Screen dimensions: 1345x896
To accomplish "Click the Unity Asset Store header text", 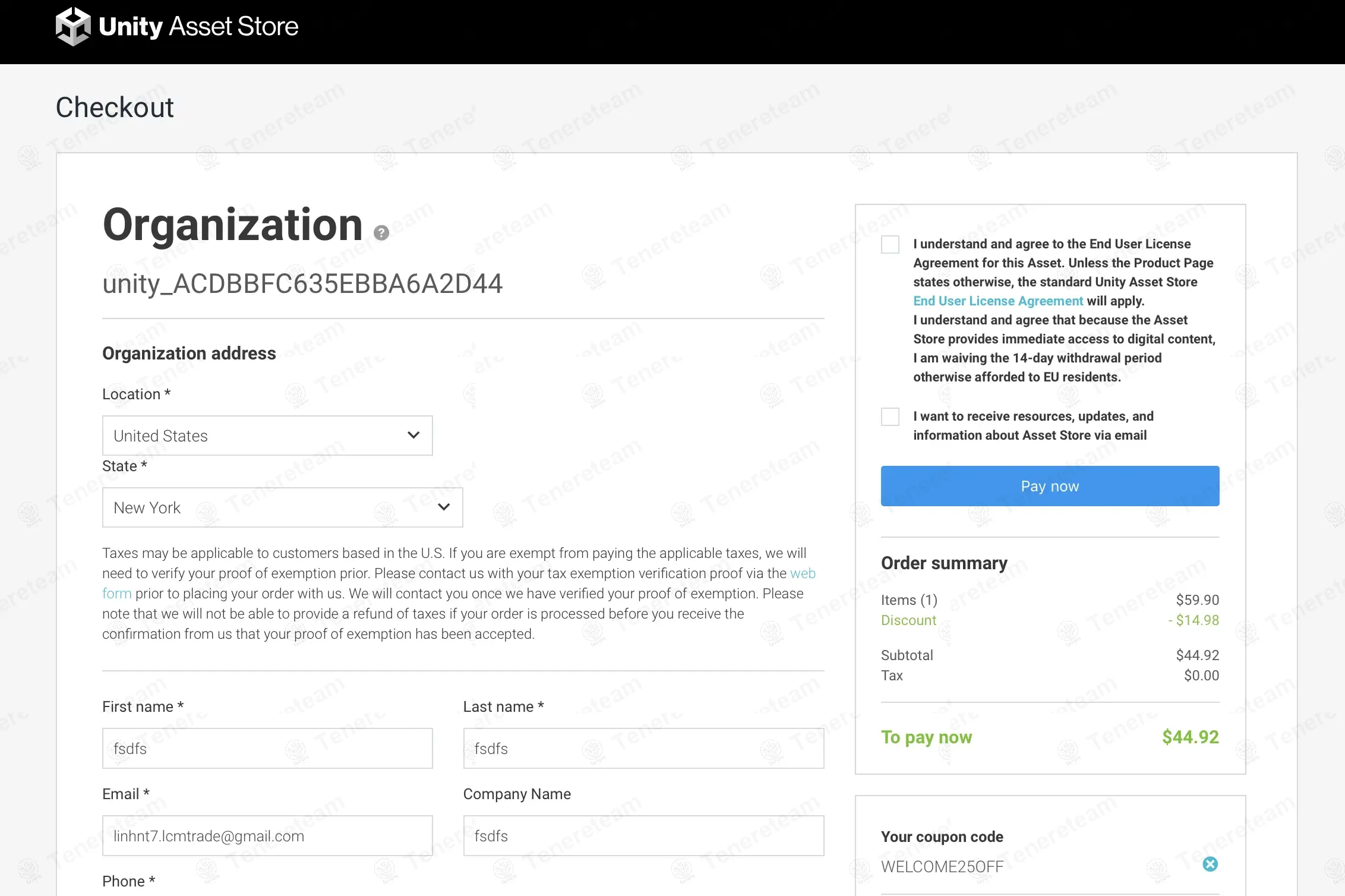I will (198, 27).
